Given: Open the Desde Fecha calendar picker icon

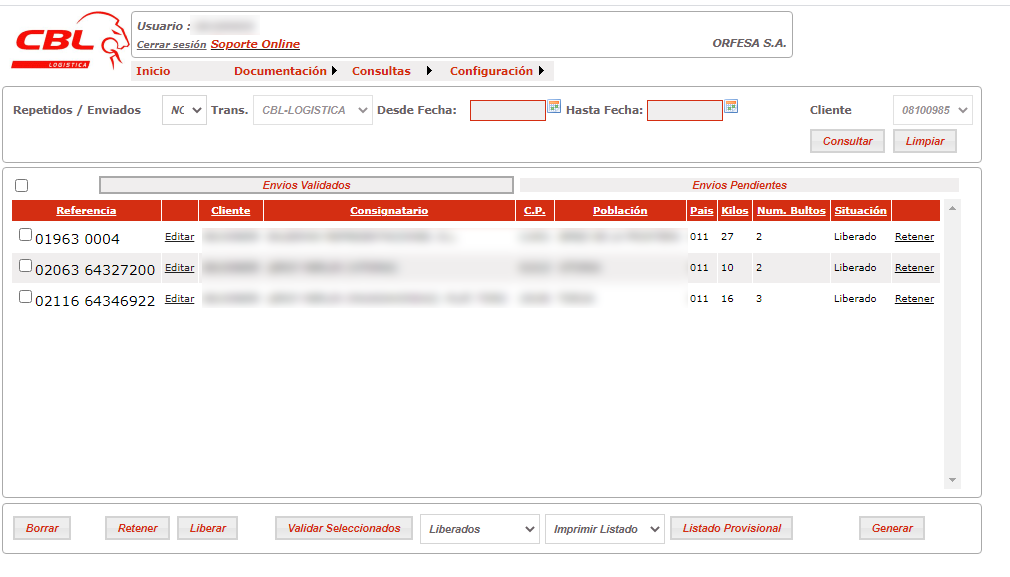Looking at the screenshot, I should pos(554,107).
